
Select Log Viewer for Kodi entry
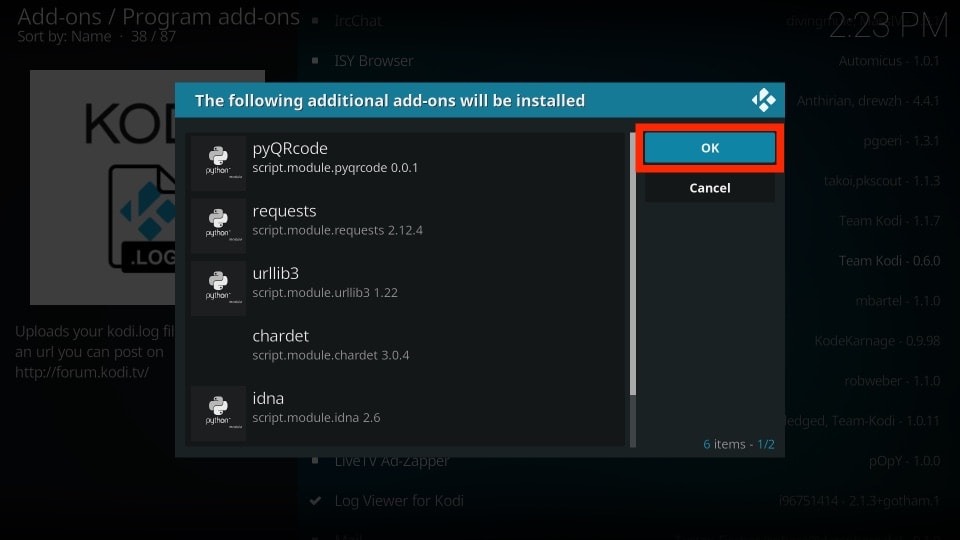click(399, 501)
